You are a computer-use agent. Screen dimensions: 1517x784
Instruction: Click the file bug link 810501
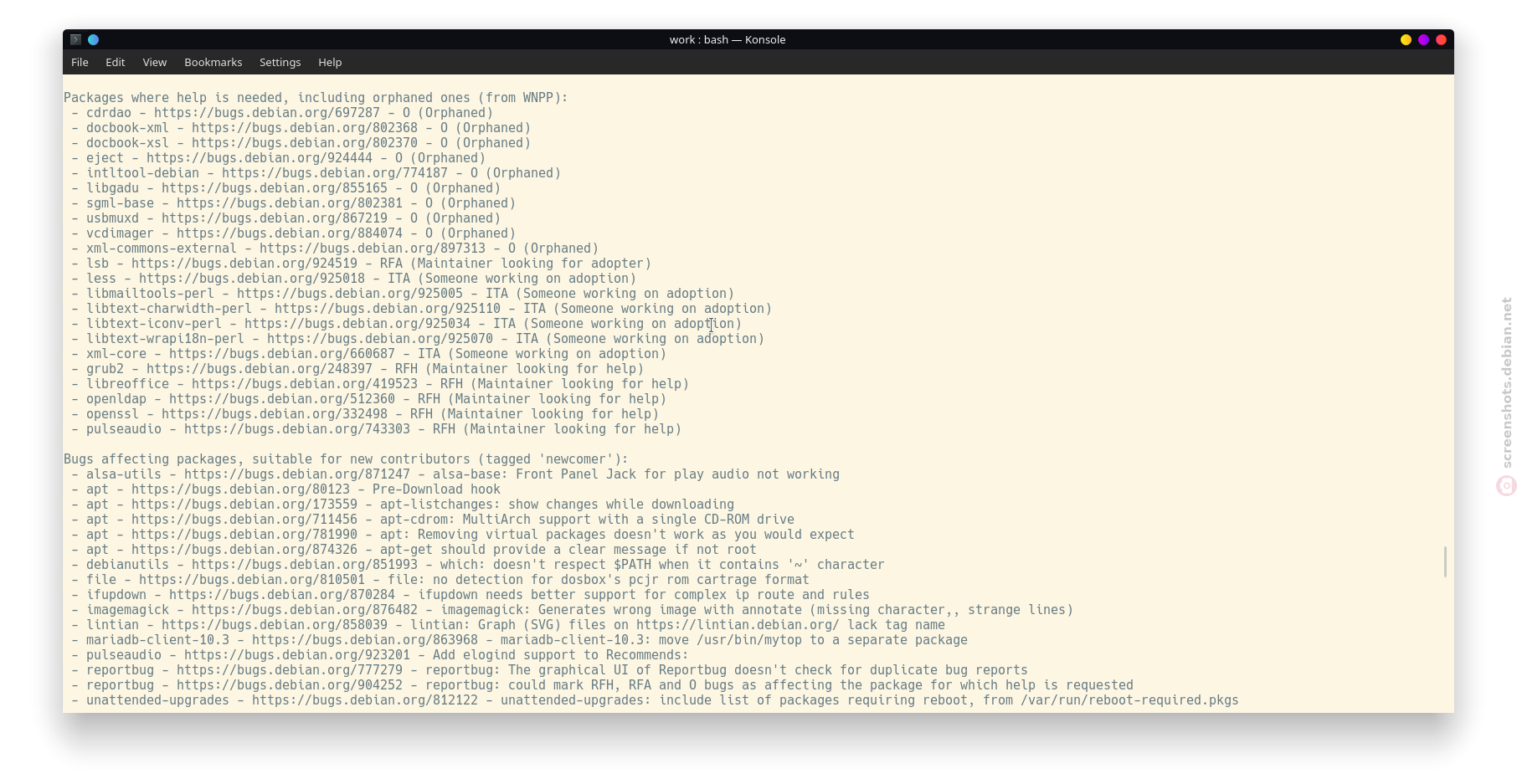pyautogui.click(x=252, y=580)
